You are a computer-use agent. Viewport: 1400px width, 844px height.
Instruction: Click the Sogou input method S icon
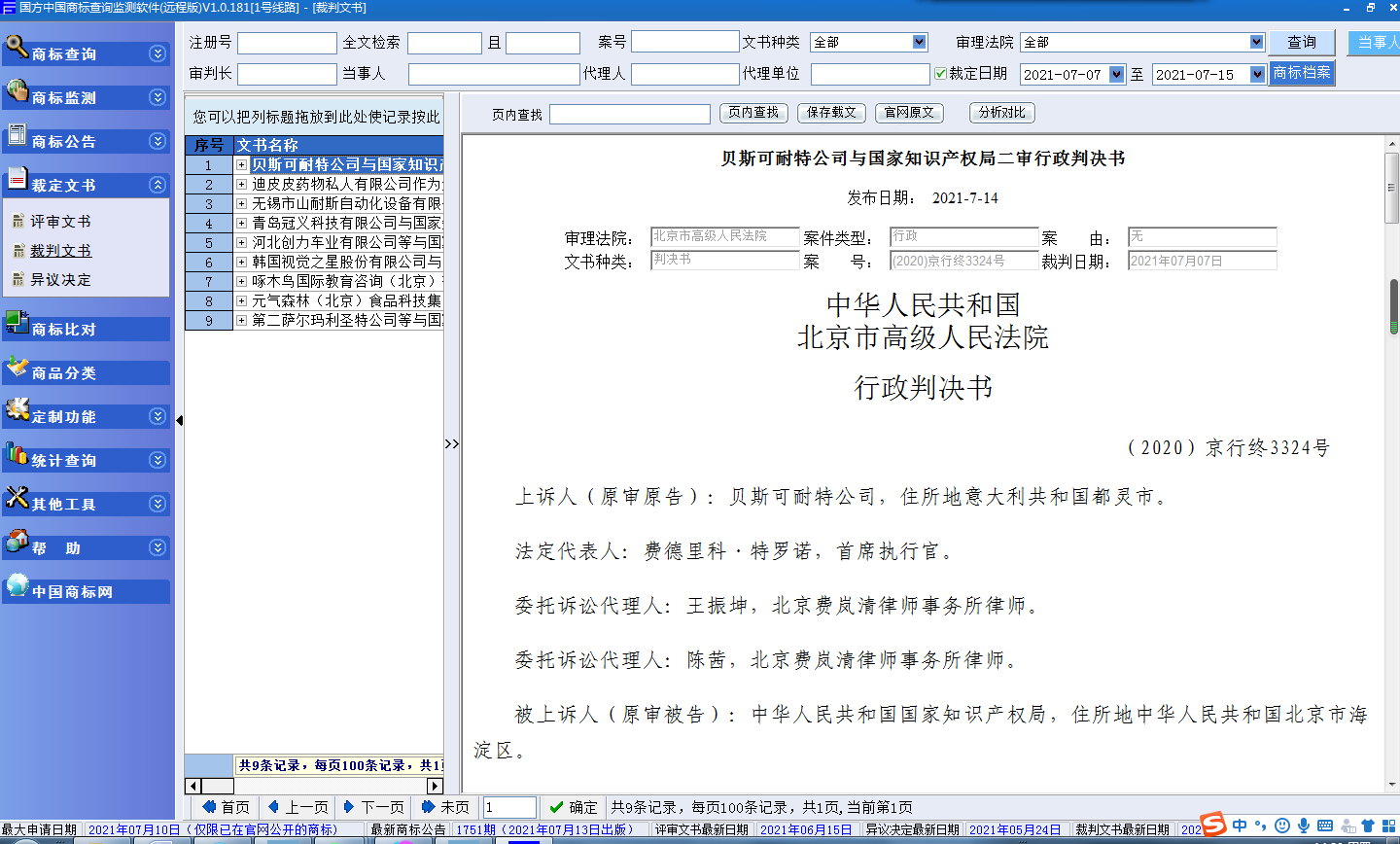1213,825
